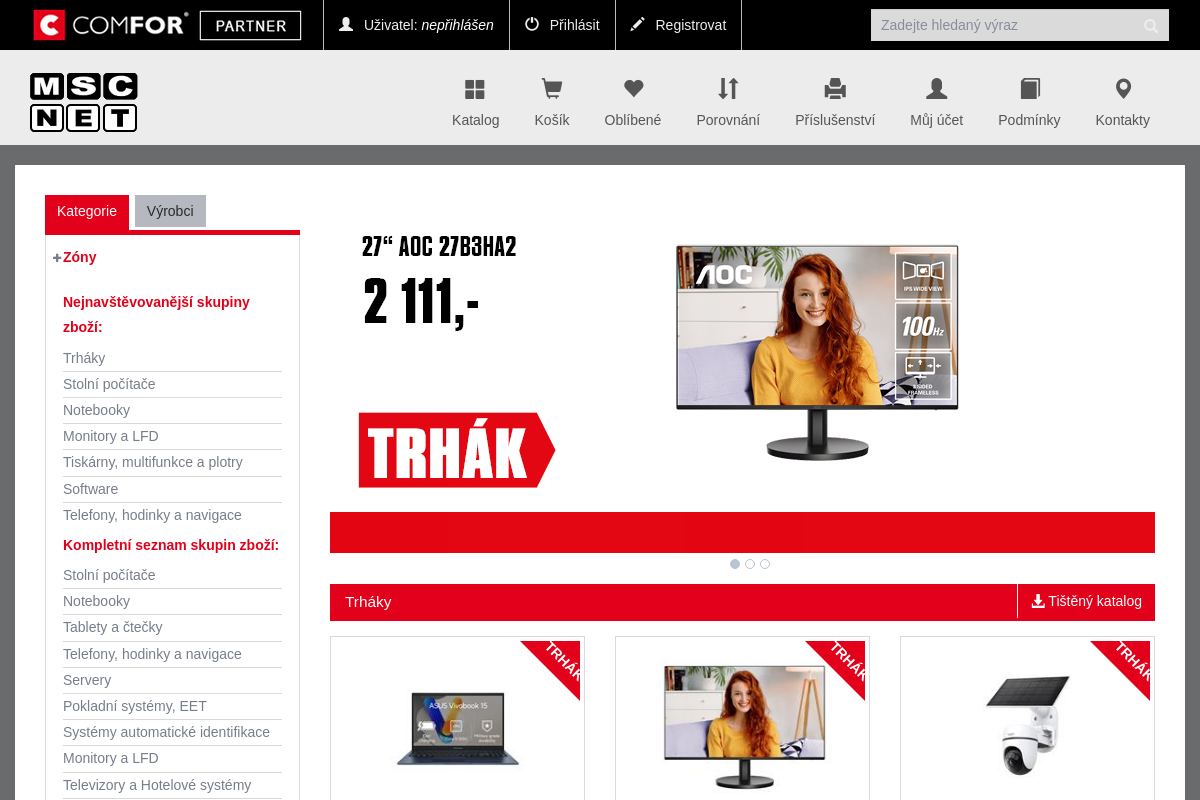Click the PARTNER badge

click(250, 25)
